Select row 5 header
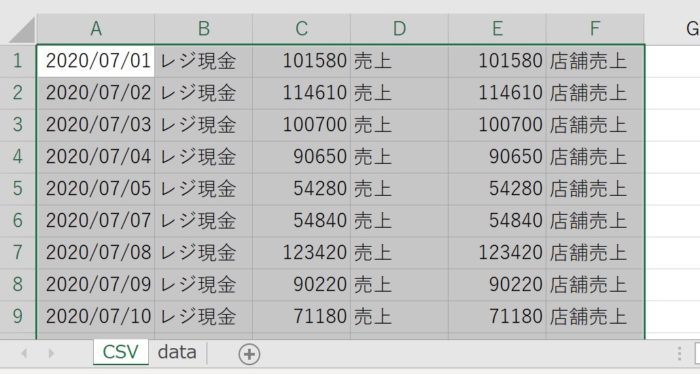700x374 pixels. (18, 189)
